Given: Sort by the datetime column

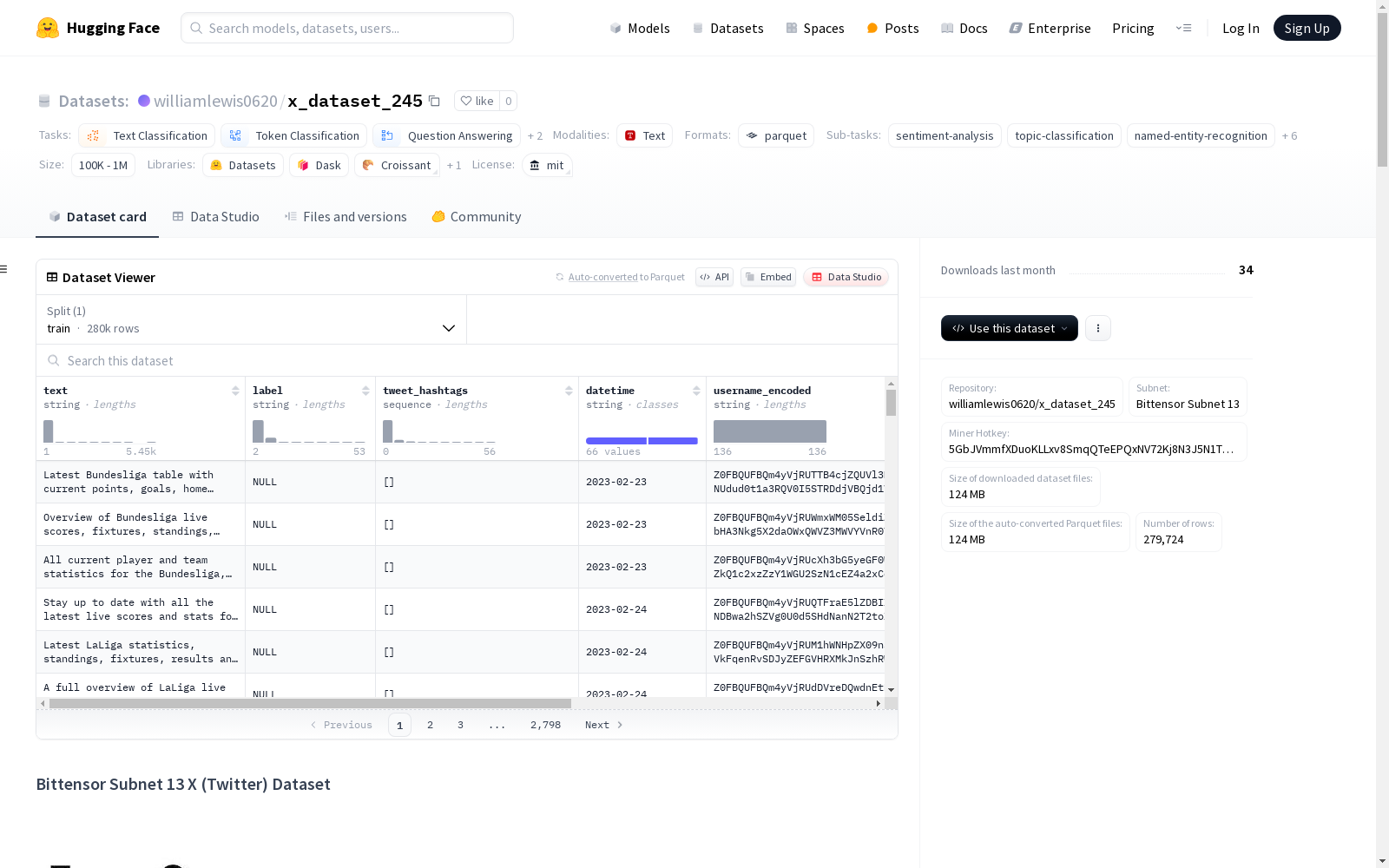Looking at the screenshot, I should click(696, 391).
